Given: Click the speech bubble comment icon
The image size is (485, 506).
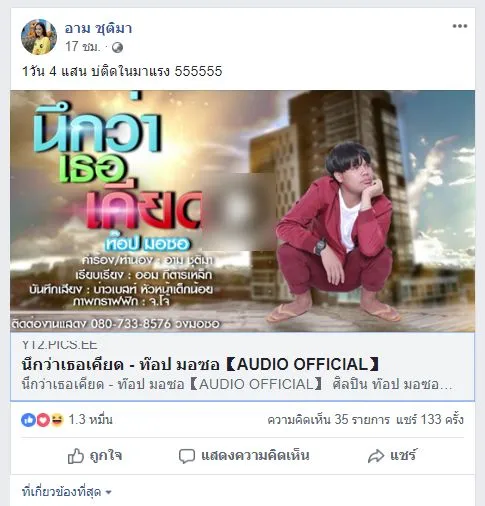Looking at the screenshot, I should point(187,456).
